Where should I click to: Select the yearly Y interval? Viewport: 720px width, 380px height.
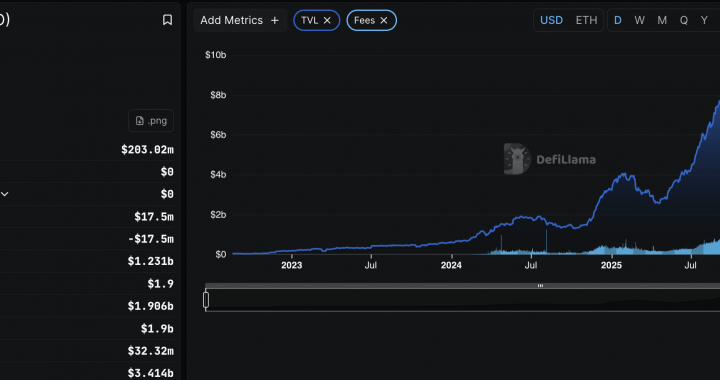[704, 20]
